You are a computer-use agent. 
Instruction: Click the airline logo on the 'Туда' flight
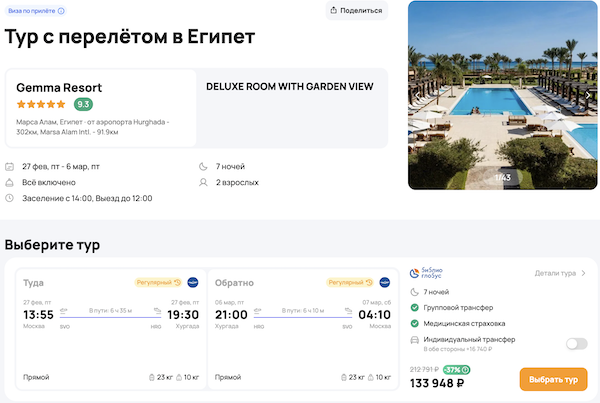pyautogui.click(x=193, y=283)
